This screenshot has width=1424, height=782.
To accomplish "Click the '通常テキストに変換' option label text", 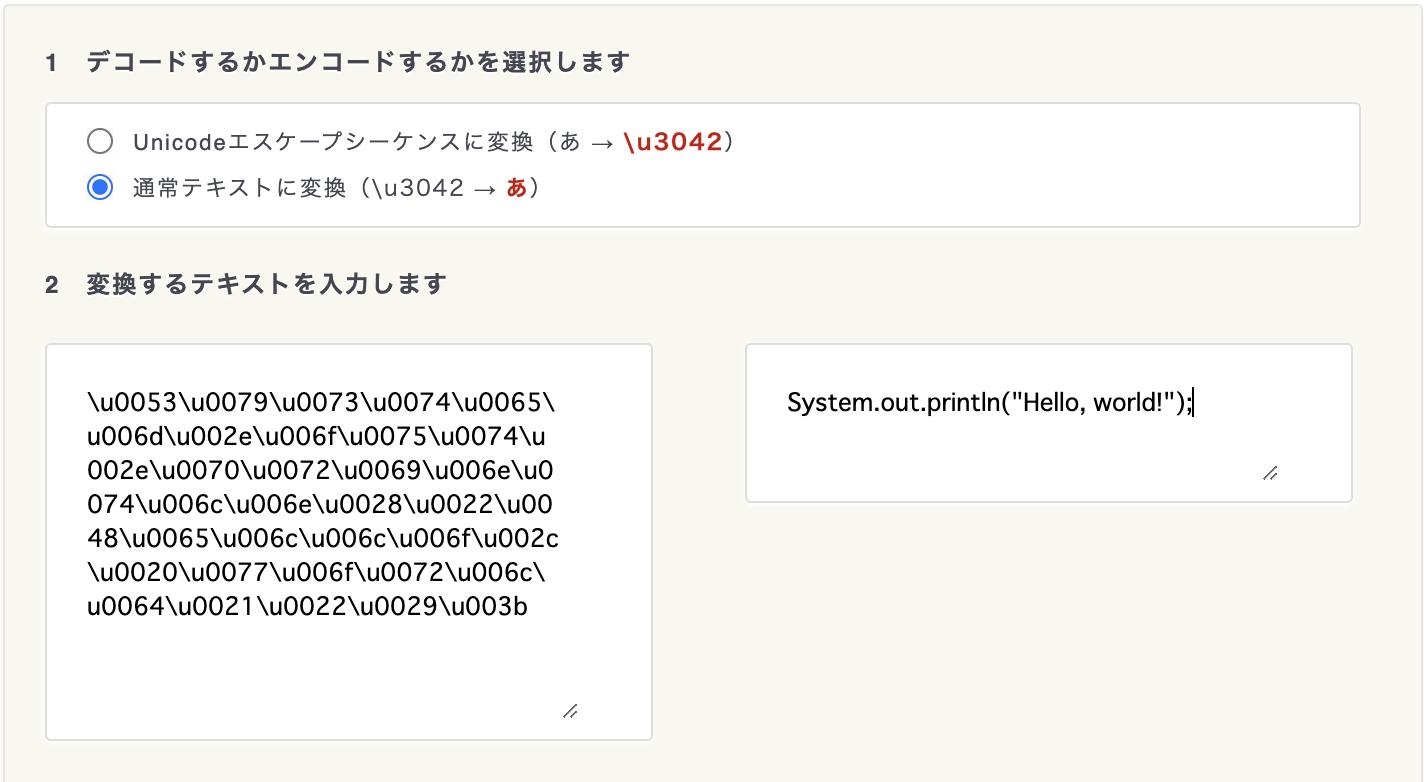I will coord(238,188).
